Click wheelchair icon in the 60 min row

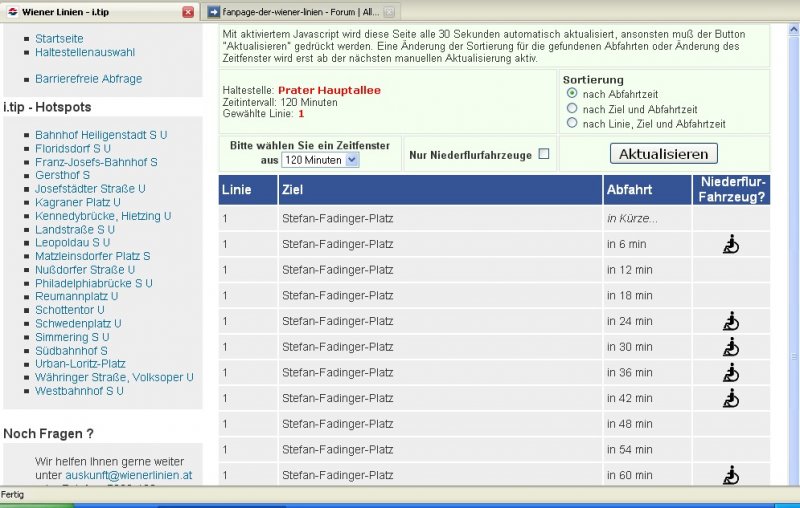(x=731, y=475)
